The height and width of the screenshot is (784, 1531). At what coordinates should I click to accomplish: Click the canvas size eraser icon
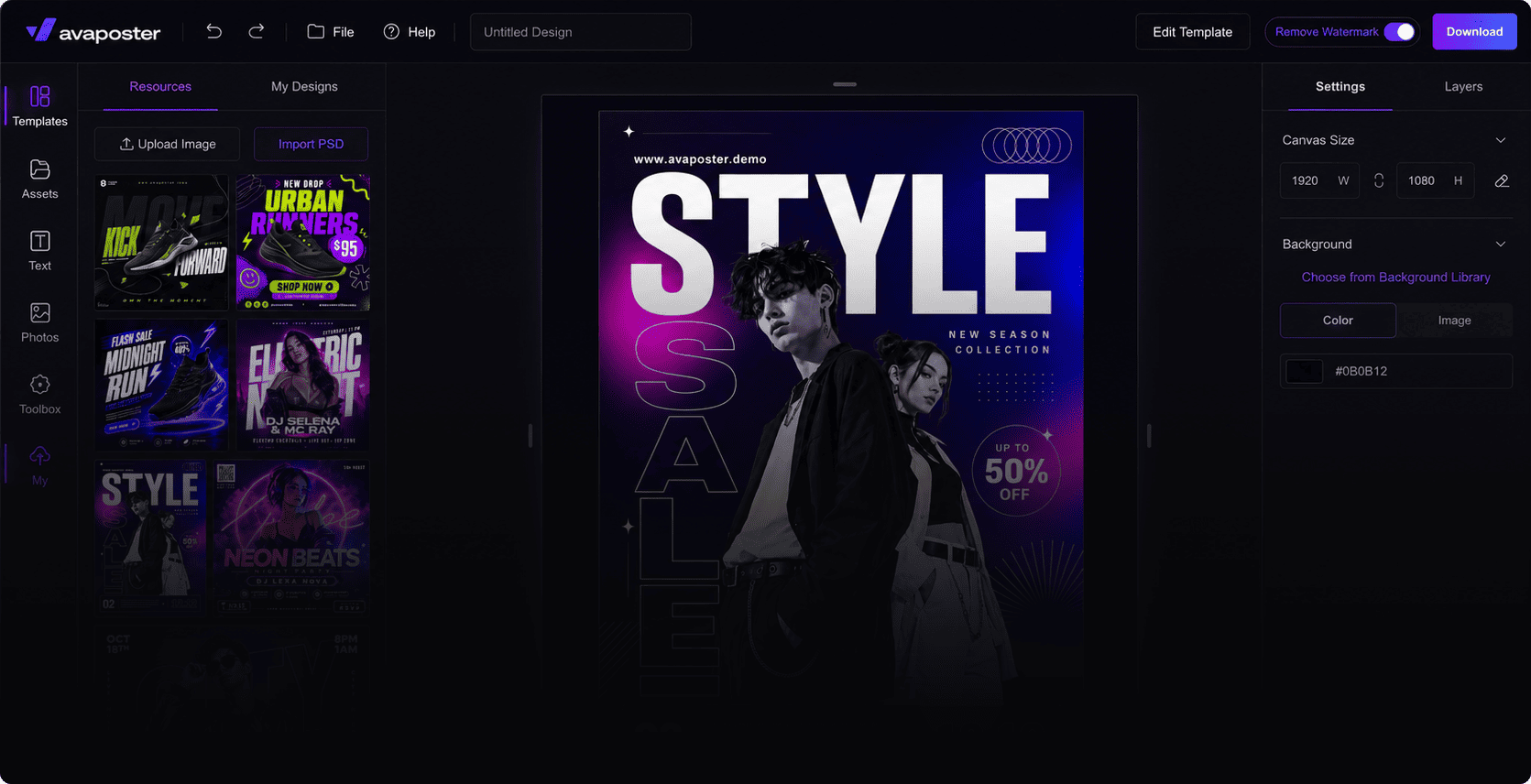tap(1502, 180)
